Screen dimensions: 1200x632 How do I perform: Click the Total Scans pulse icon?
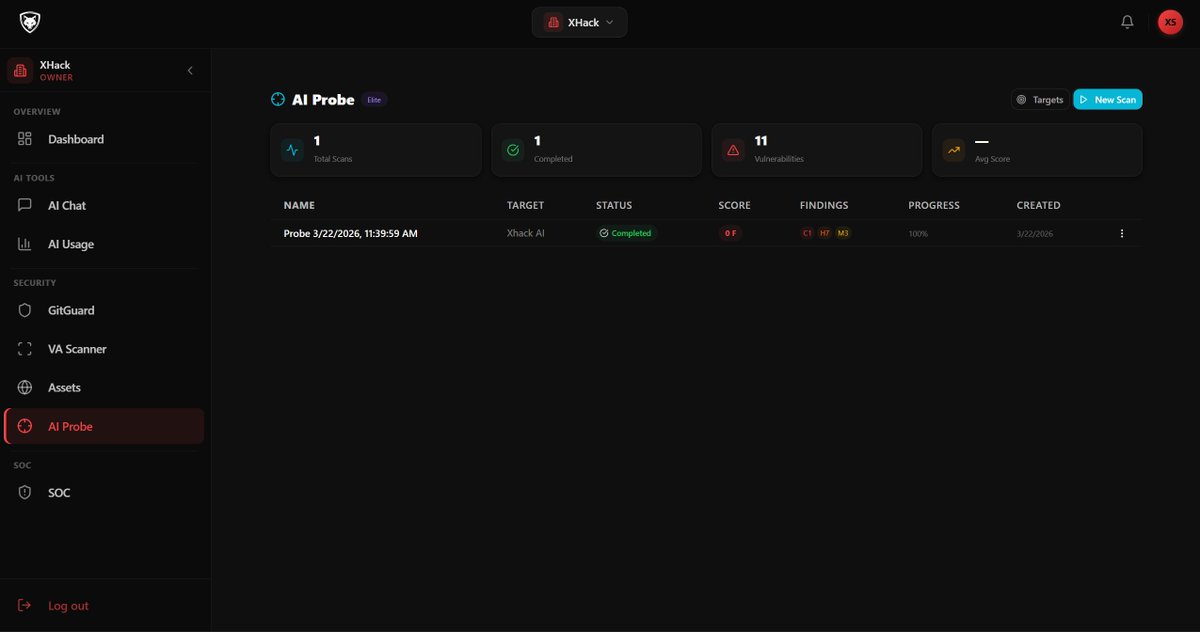click(x=292, y=150)
